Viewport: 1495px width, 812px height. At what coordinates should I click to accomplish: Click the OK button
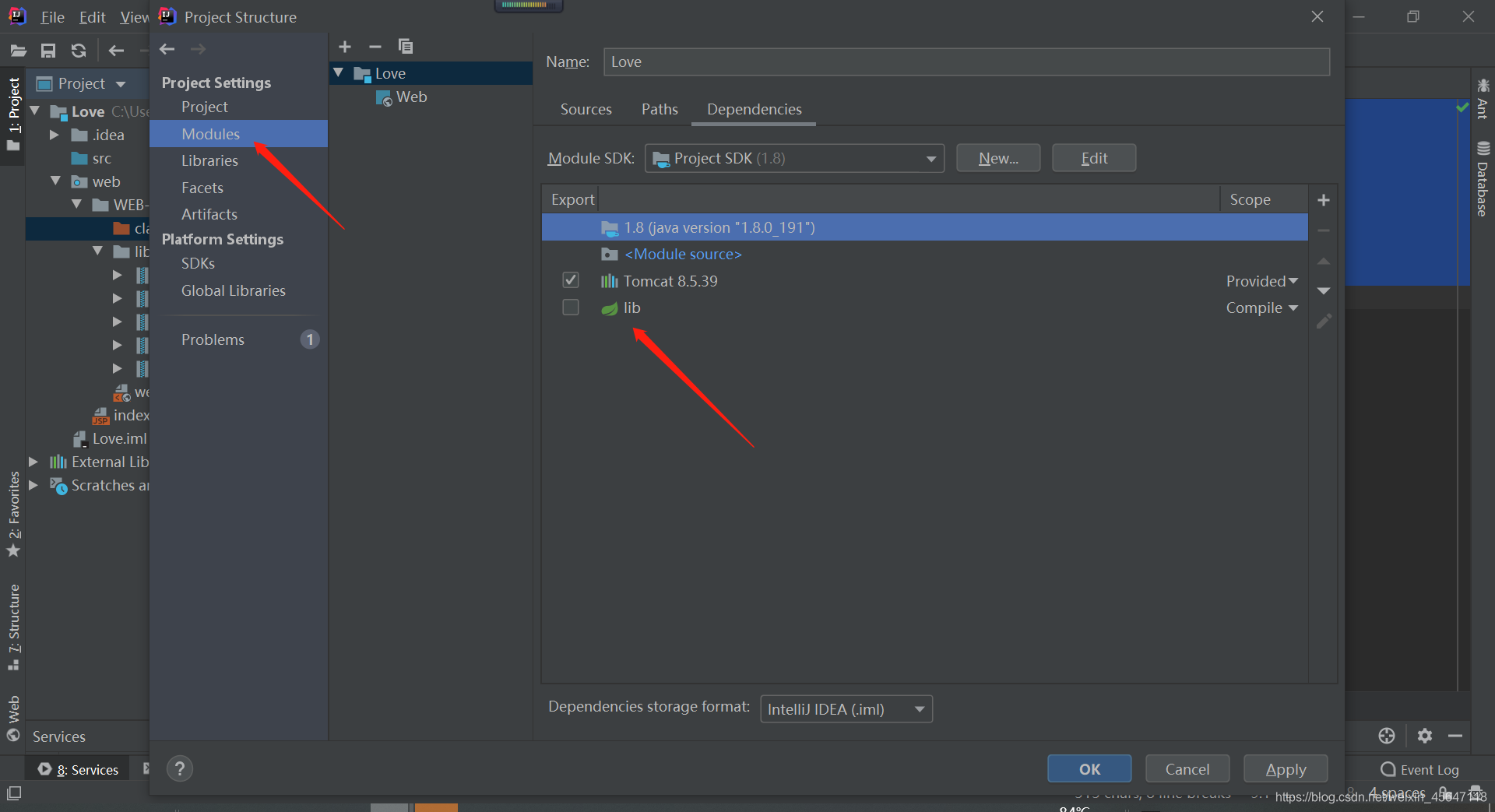click(x=1089, y=769)
